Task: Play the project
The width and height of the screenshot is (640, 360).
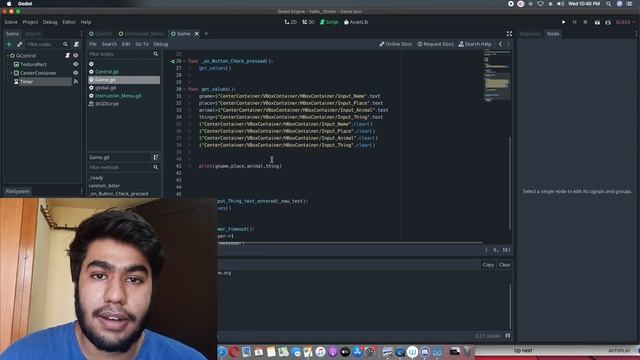Action: pyautogui.click(x=564, y=22)
